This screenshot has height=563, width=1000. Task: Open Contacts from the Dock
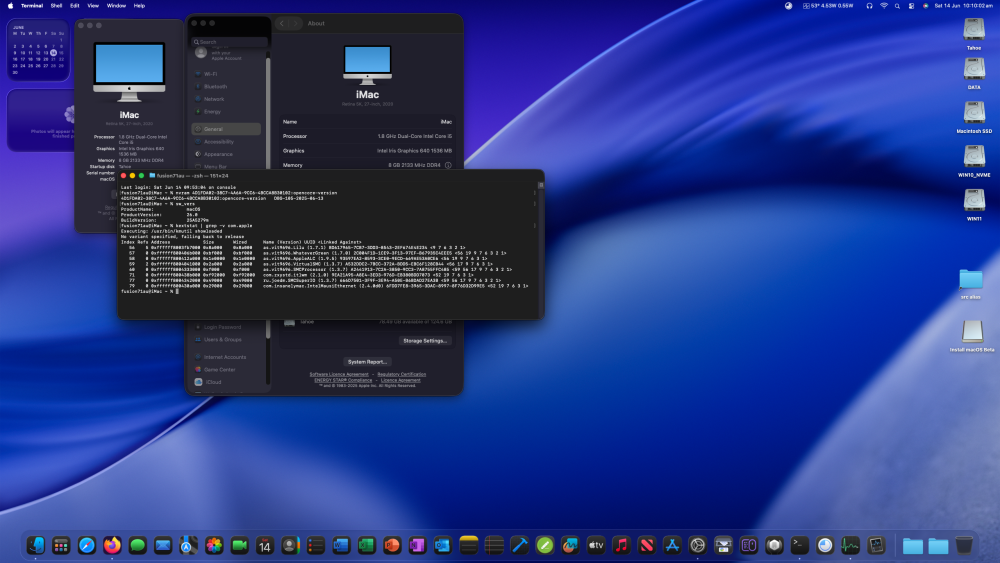pos(290,545)
